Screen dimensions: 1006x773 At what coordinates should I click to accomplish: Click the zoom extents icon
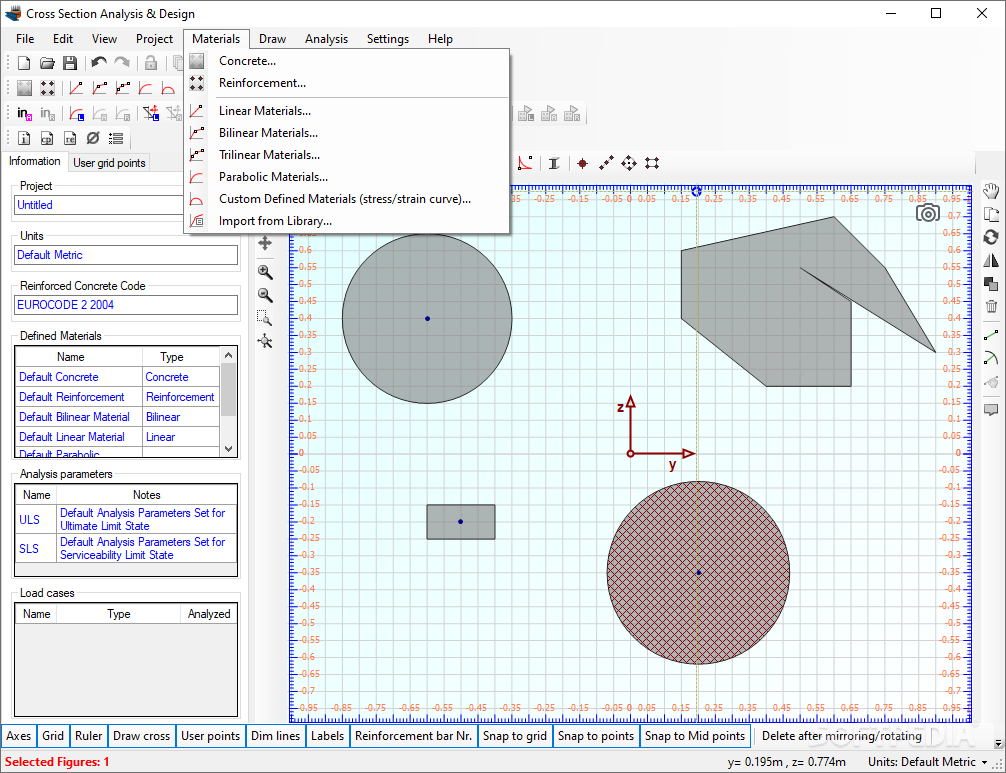(x=265, y=341)
